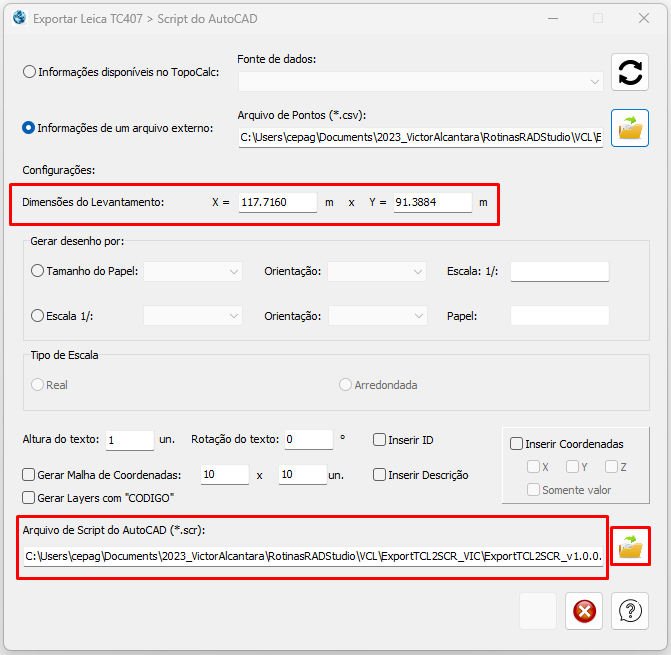Click the 'Rotação do texto' field
Viewport: 671px width, 655px height.
307,440
